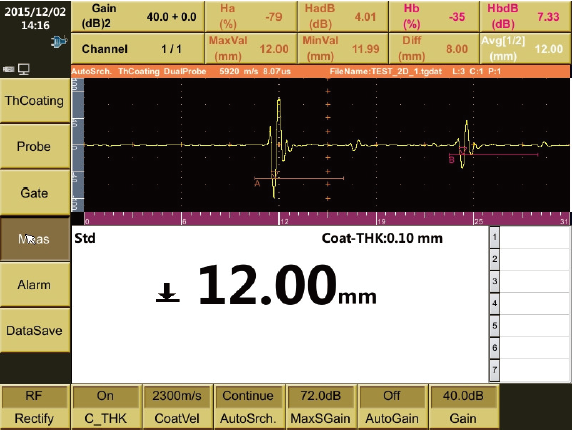This screenshot has width=572, height=430.
Task: Click the USB storage status icon
Action: click(x=8, y=69)
